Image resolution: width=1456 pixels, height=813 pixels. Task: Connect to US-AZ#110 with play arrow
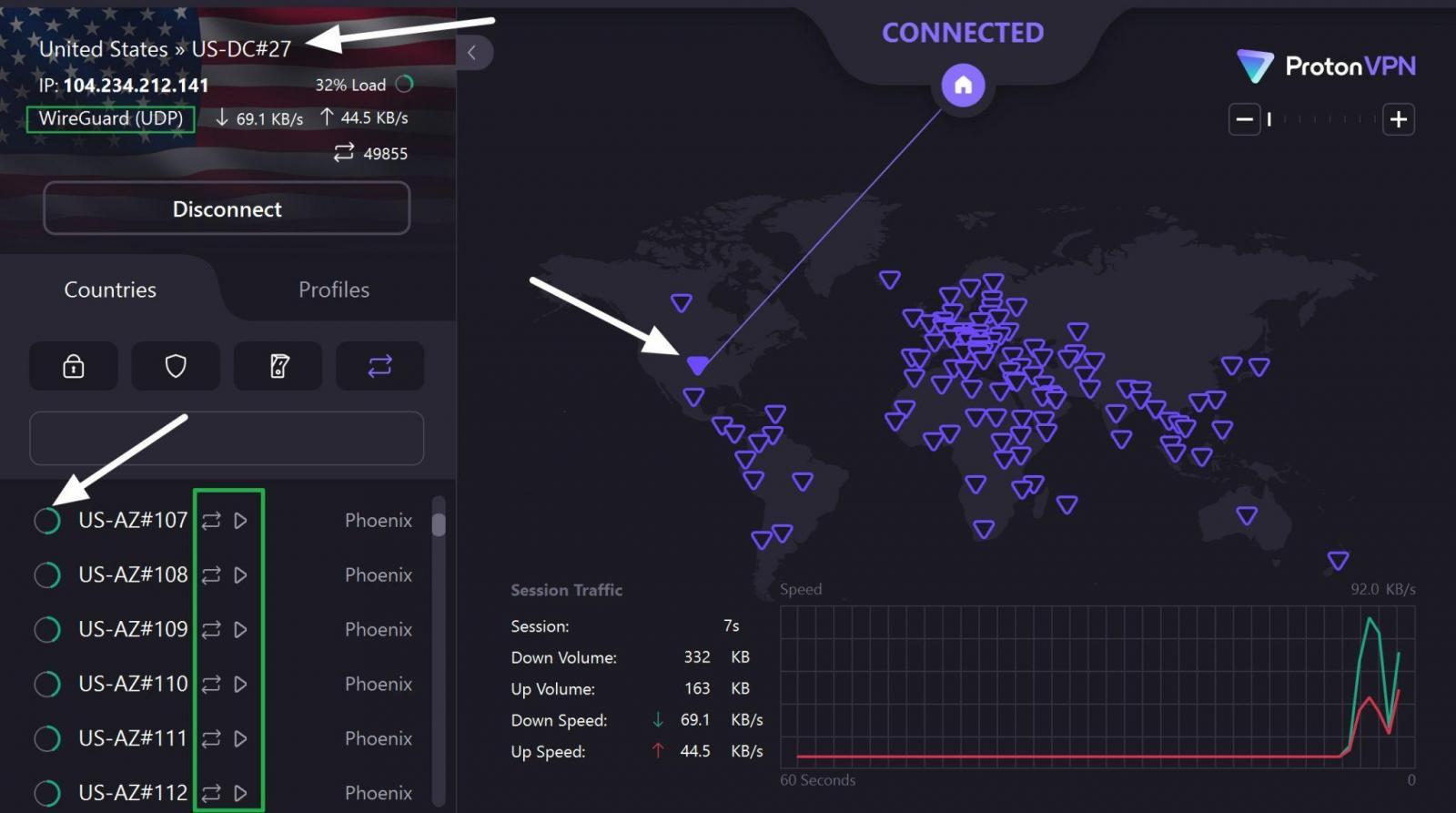(240, 684)
